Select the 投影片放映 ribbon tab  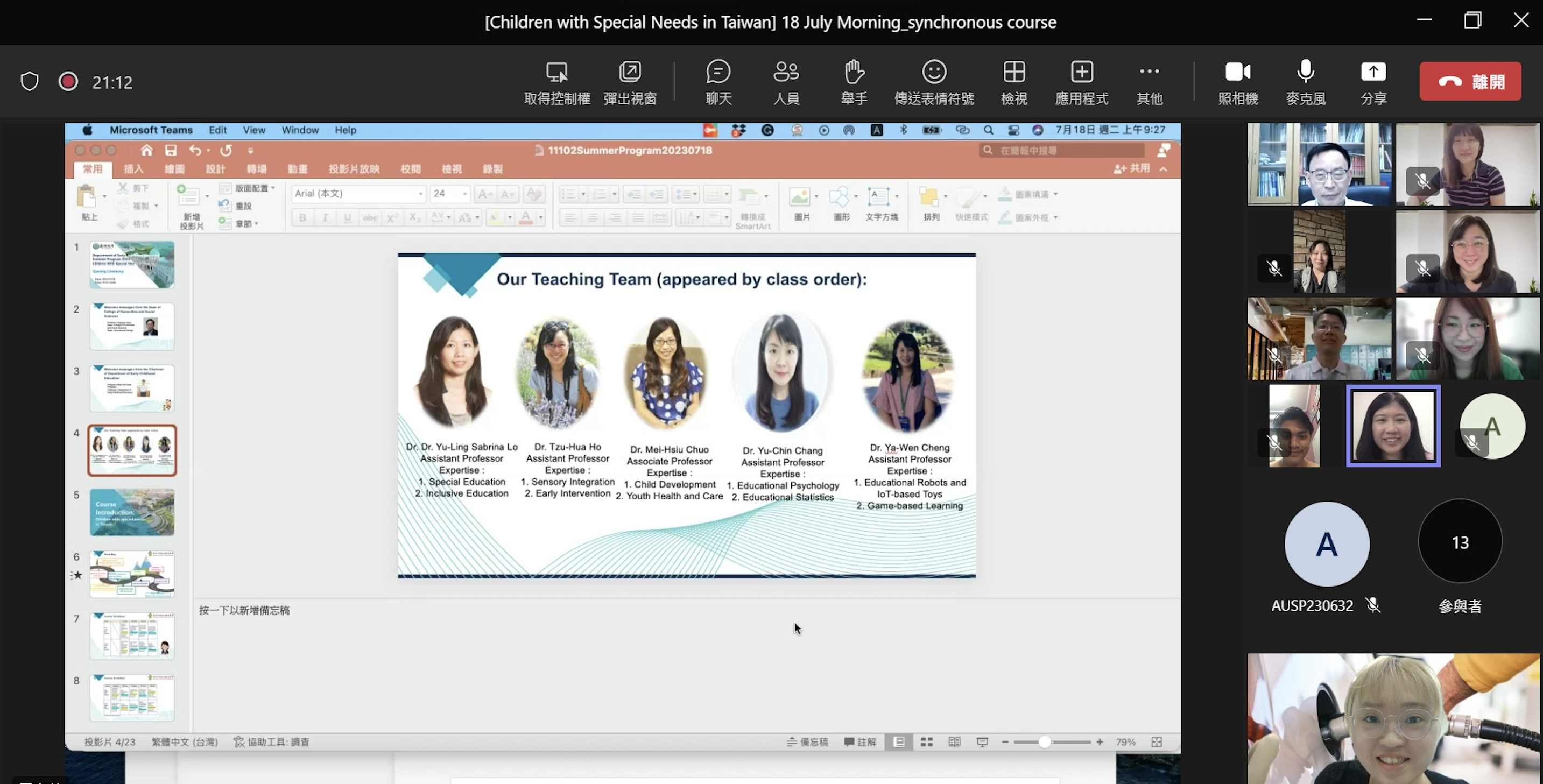[x=354, y=169]
